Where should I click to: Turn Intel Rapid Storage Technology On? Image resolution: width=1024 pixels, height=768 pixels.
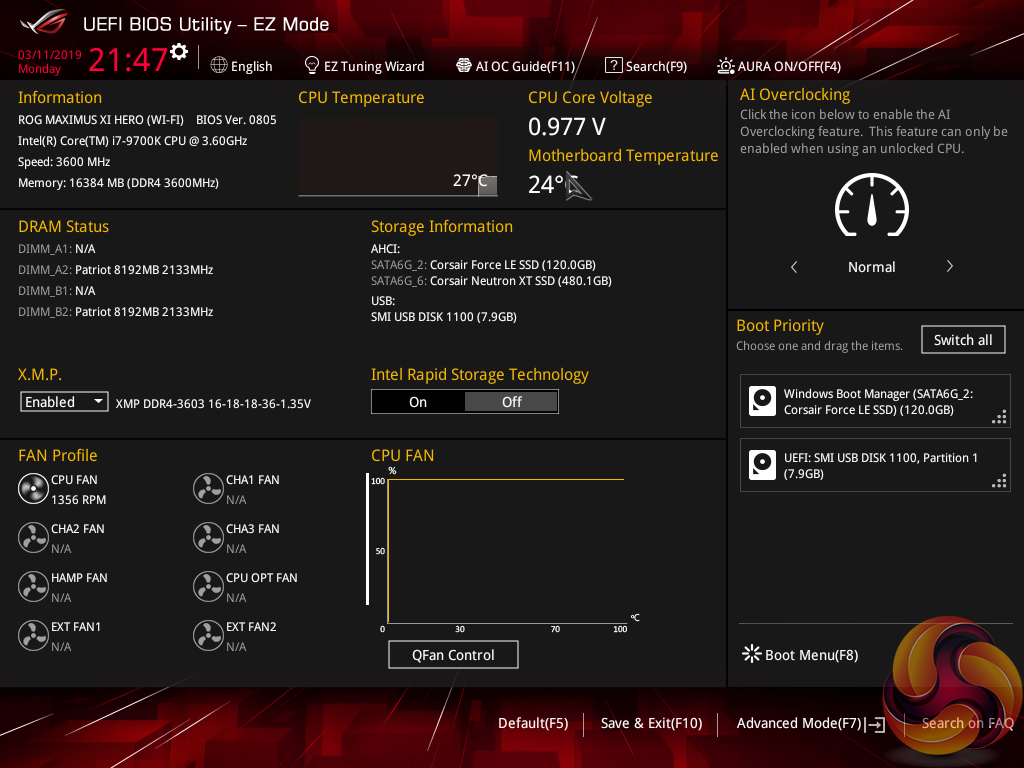[418, 402]
